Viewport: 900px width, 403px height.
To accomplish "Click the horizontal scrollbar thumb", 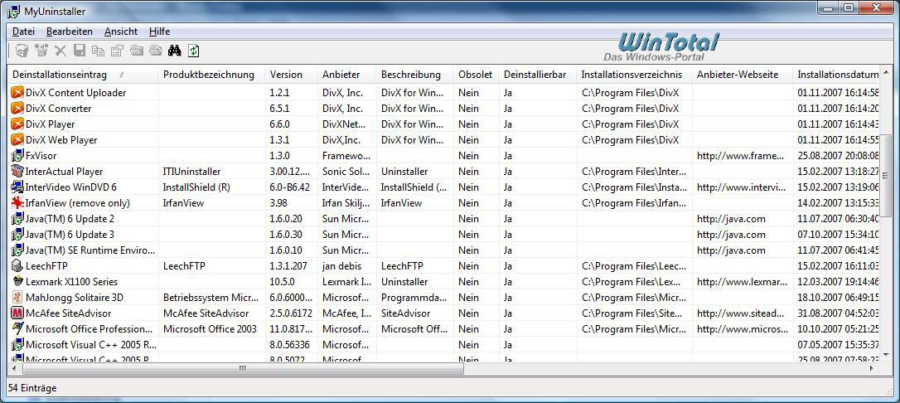I will (243, 369).
